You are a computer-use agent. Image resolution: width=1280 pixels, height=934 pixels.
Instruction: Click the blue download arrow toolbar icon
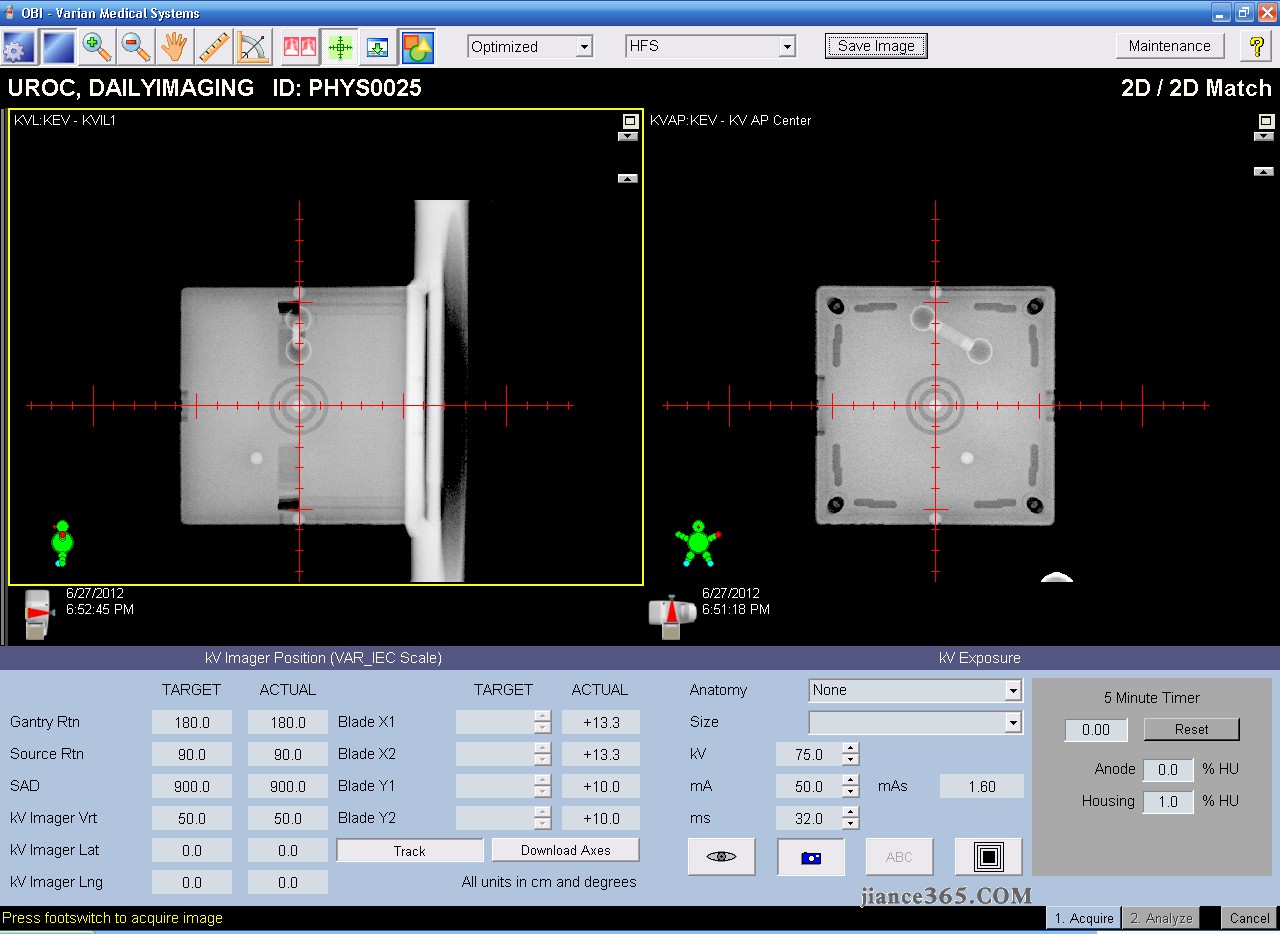(378, 47)
